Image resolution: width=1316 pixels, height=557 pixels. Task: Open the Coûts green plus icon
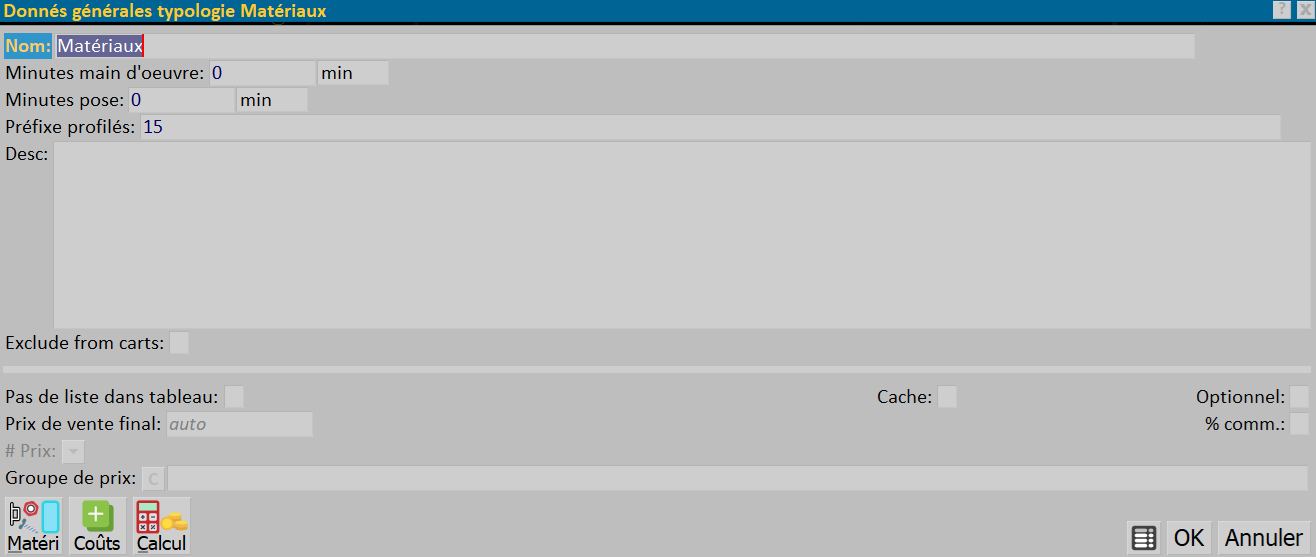[97, 526]
